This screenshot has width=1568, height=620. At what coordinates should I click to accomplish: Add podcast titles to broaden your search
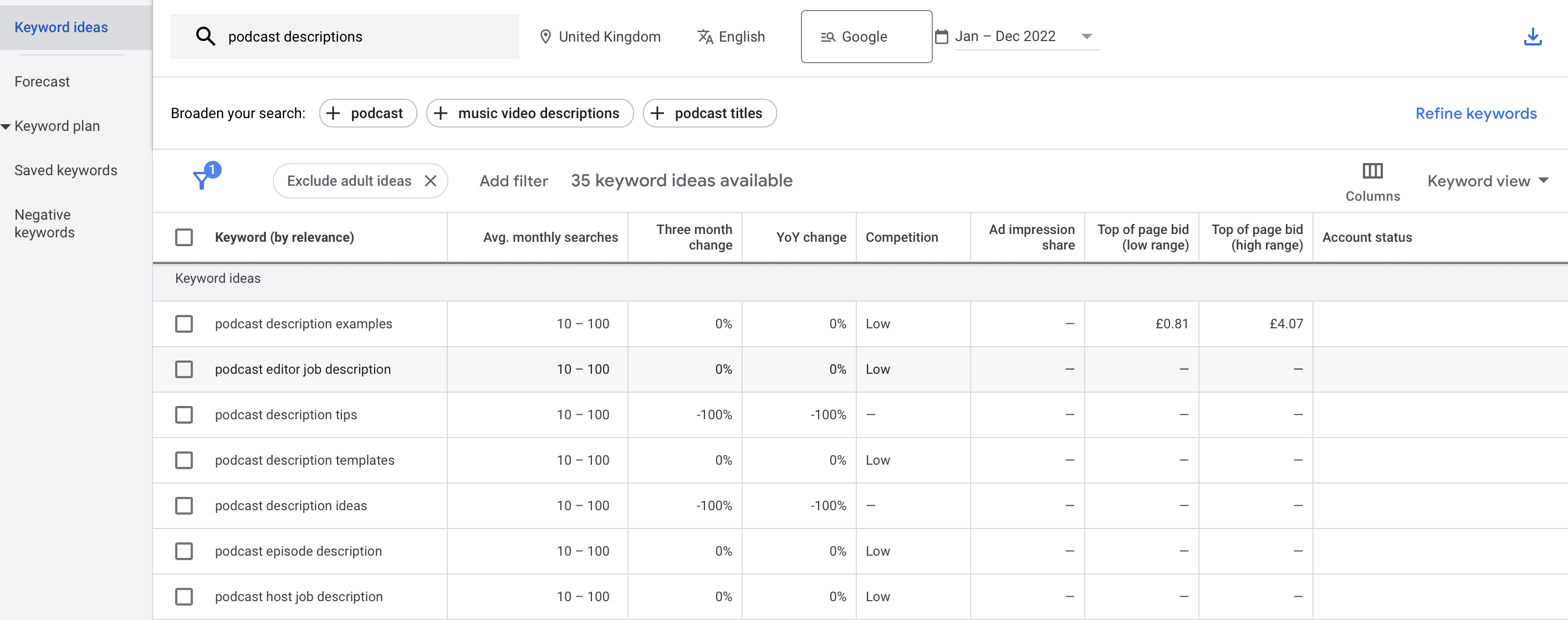coord(709,113)
